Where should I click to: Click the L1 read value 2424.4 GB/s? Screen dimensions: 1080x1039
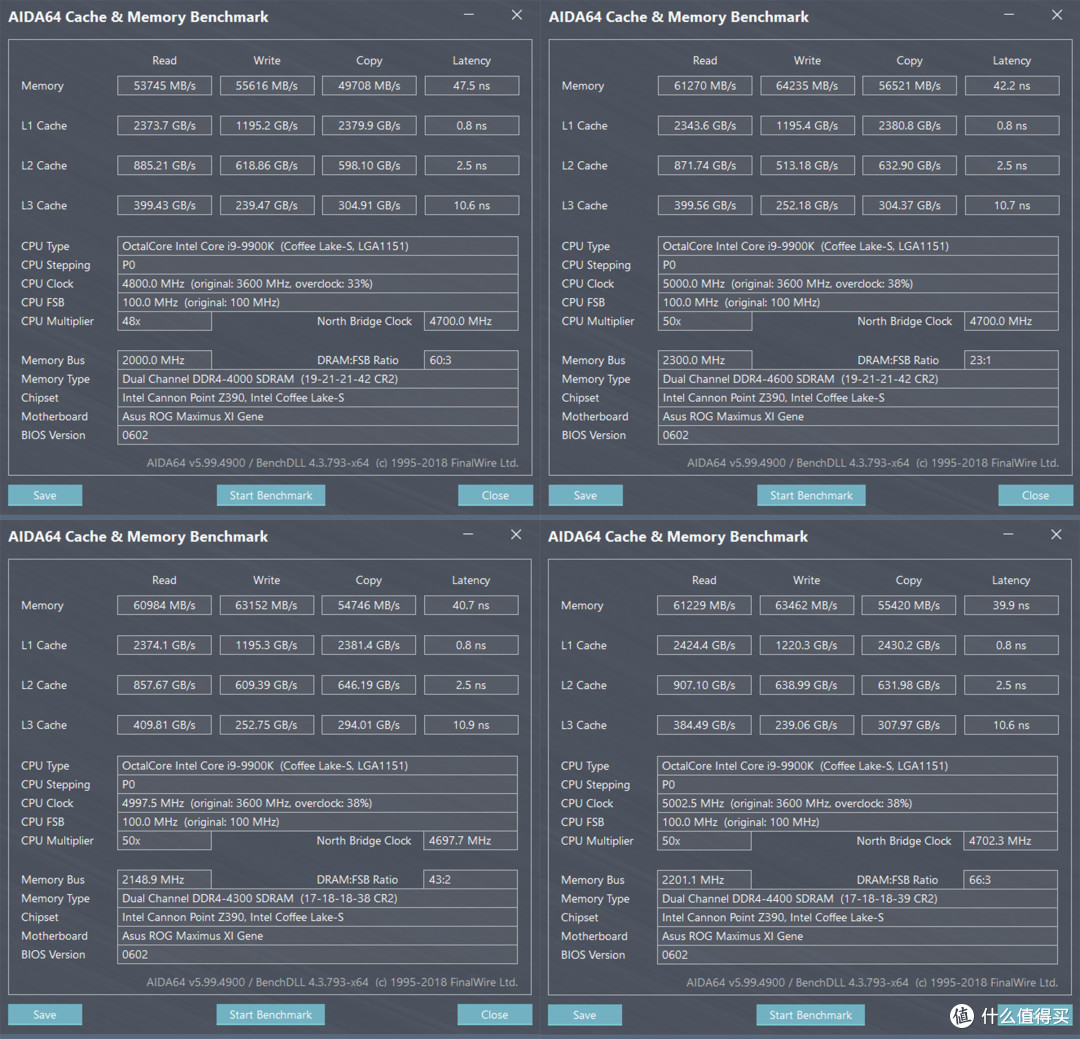tap(704, 646)
